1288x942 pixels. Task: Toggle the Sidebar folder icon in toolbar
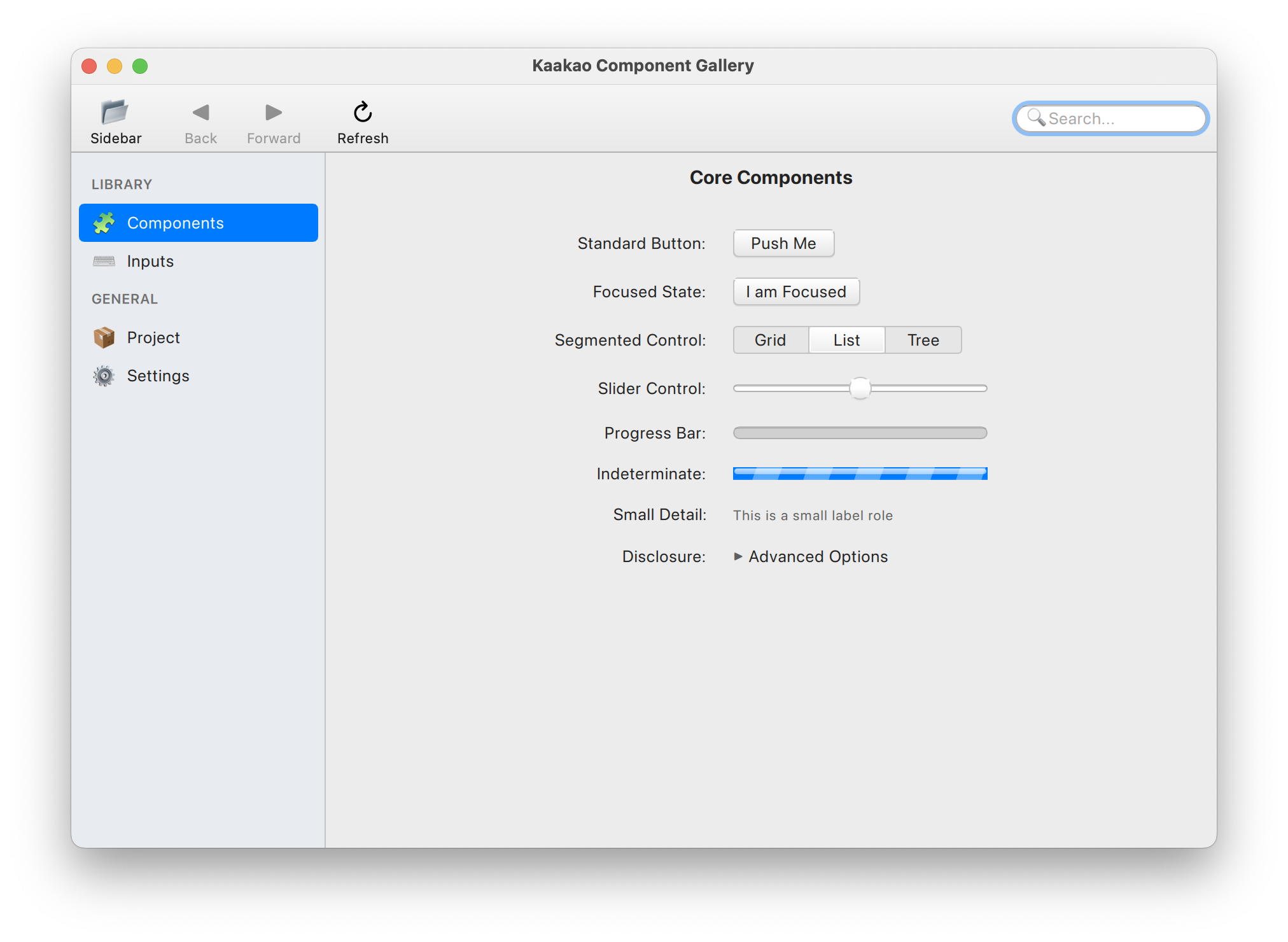click(115, 112)
